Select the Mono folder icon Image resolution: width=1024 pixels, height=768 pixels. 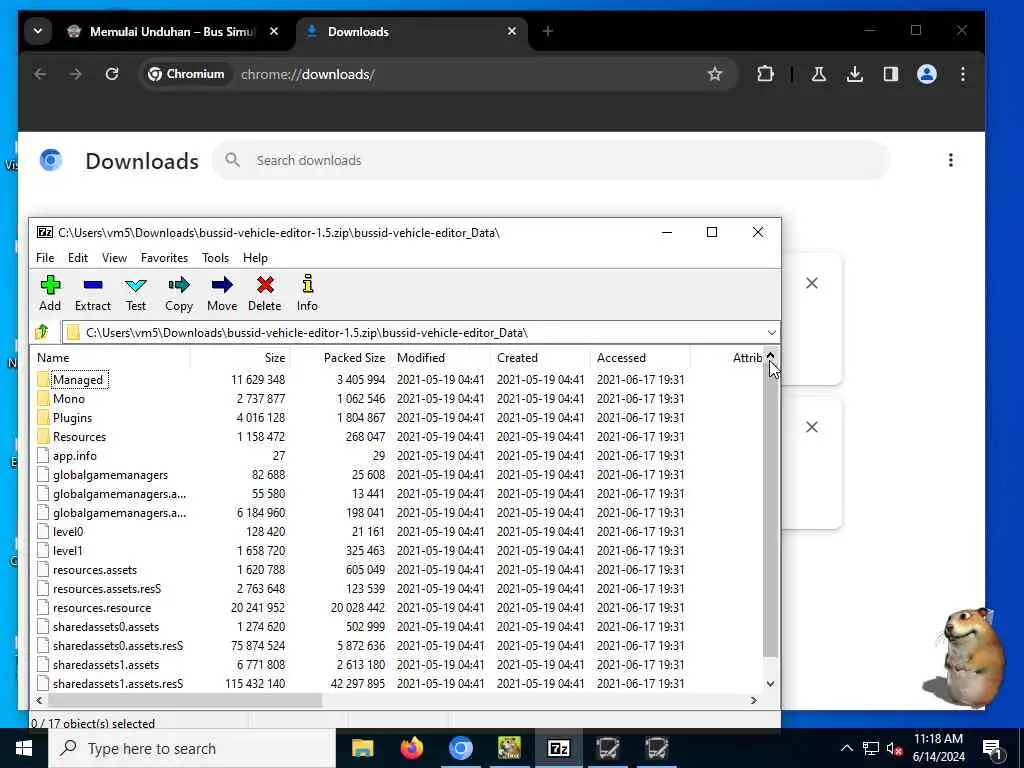point(43,398)
